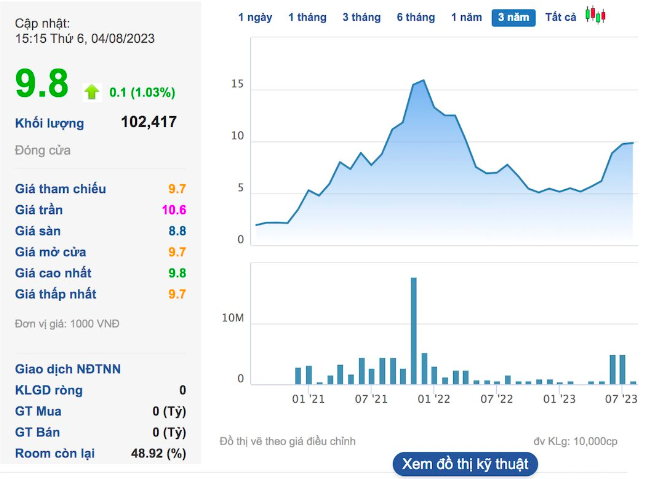Viewport: 646px width, 479px height.
Task: Select the 1 tháng time range
Action: tap(307, 18)
